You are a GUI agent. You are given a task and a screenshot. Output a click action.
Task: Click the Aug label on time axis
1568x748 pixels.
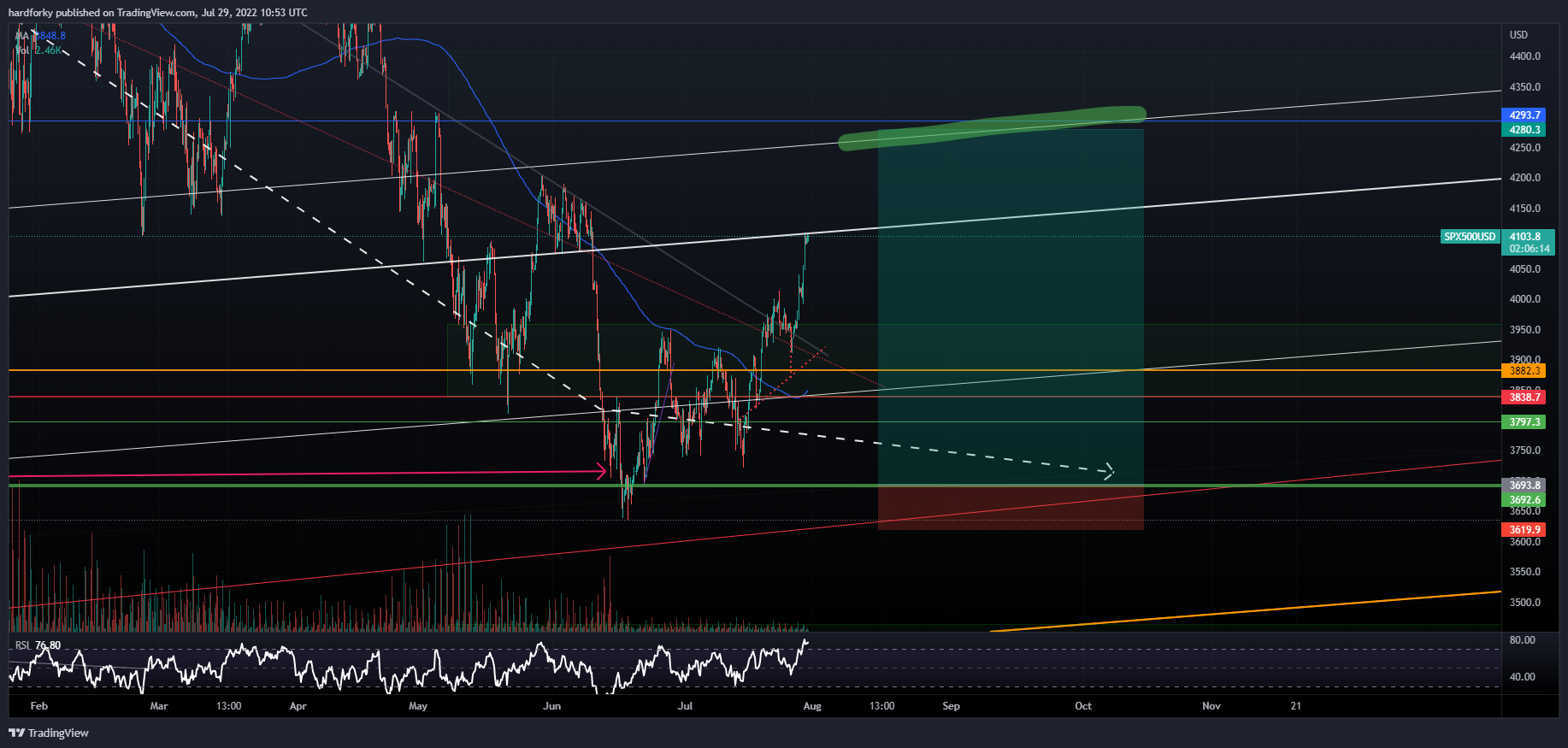(x=812, y=706)
